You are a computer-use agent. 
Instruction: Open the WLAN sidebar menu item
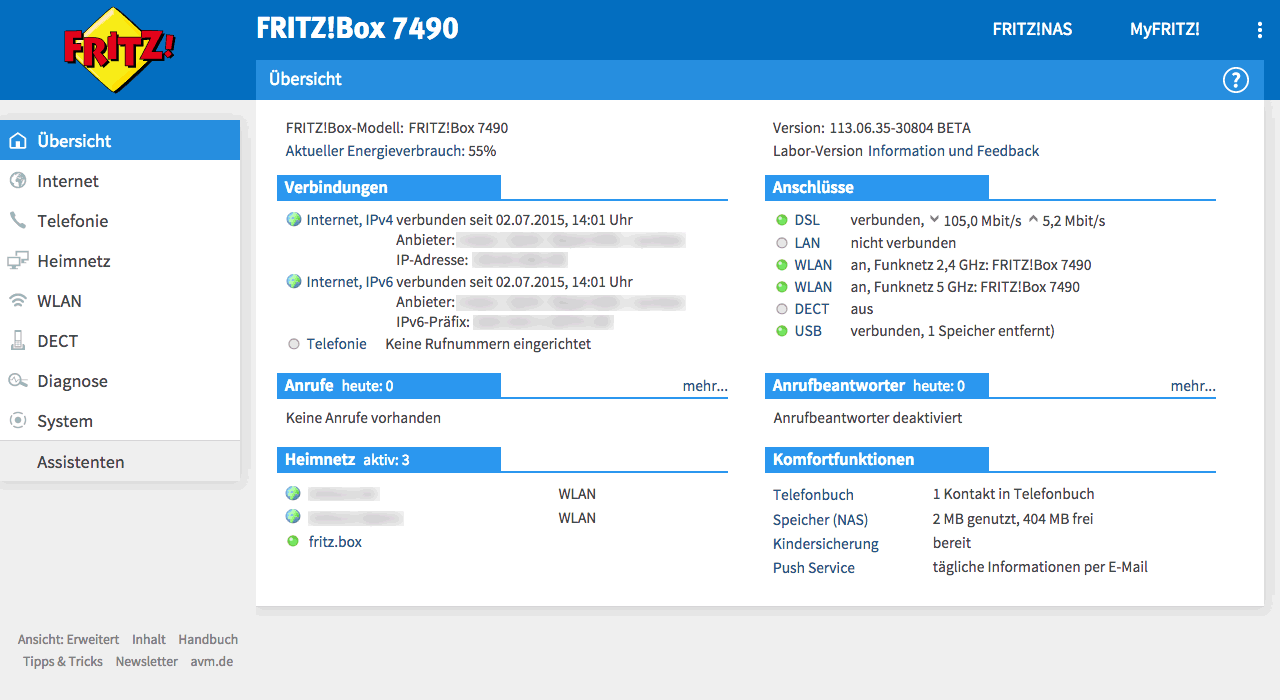click(120, 301)
